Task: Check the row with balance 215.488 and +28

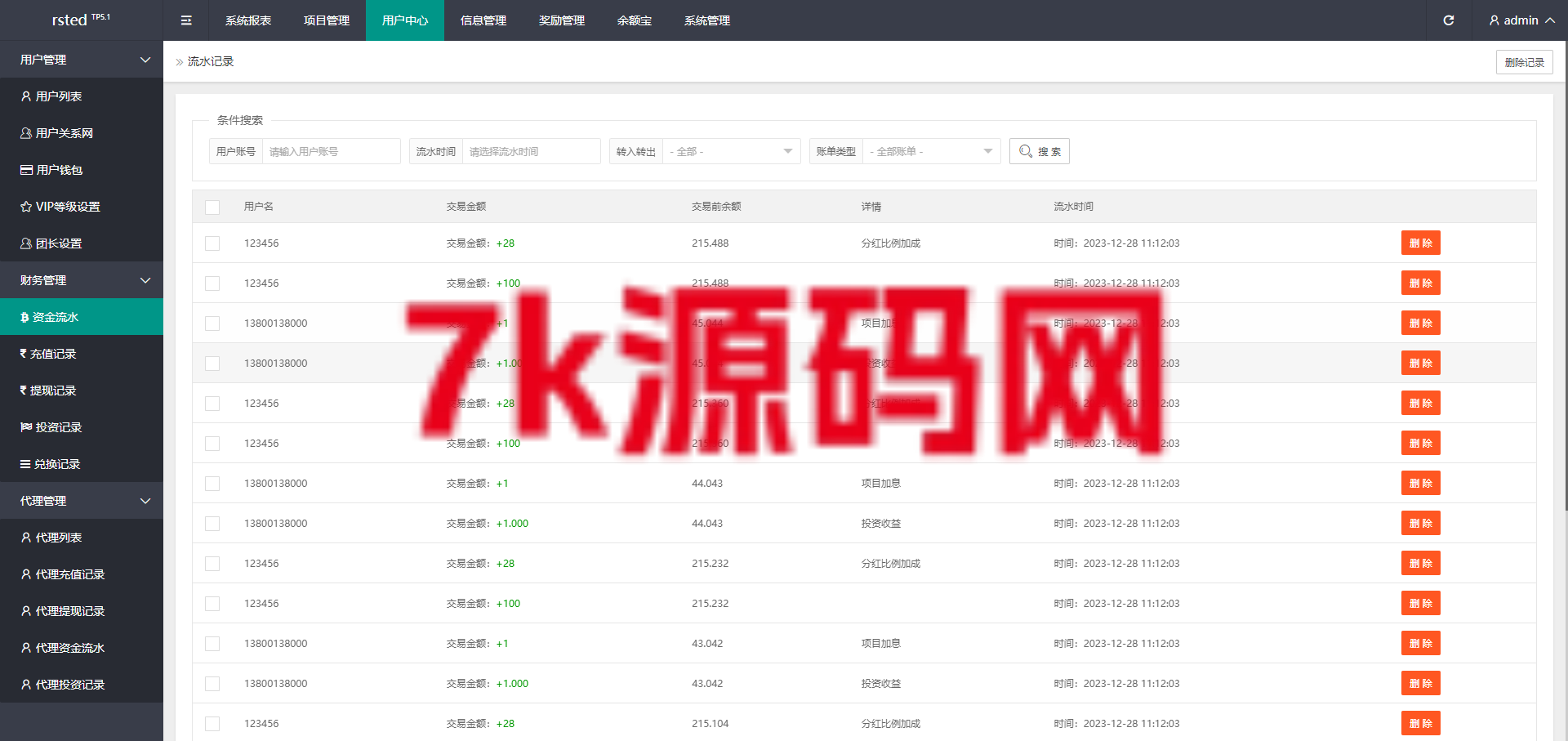Action: click(212, 243)
